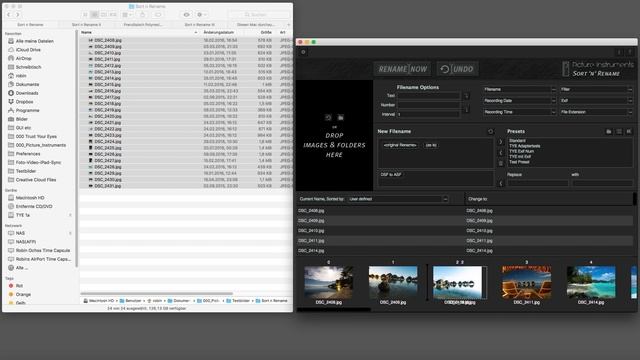Switch Finder to column view
The width and height of the screenshot is (640, 360).
tap(104, 15)
